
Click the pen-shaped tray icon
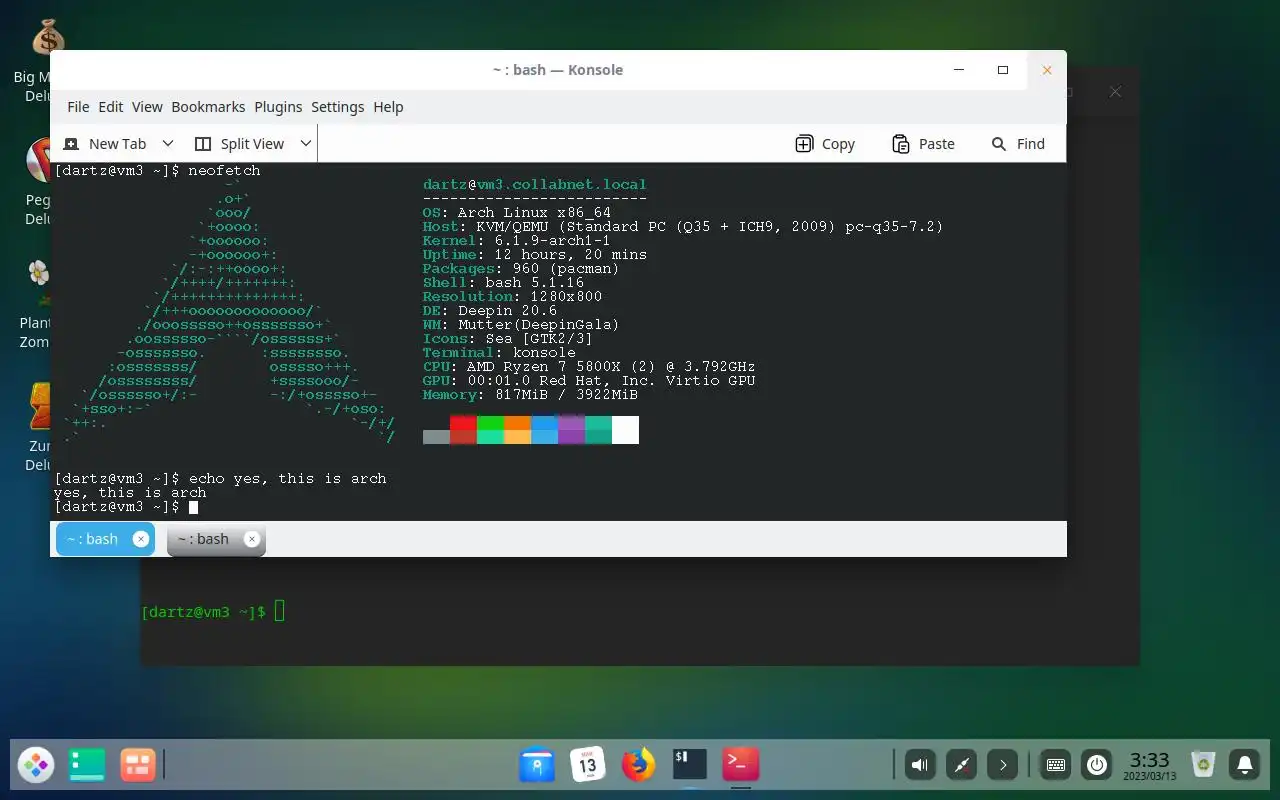pyautogui.click(x=962, y=766)
